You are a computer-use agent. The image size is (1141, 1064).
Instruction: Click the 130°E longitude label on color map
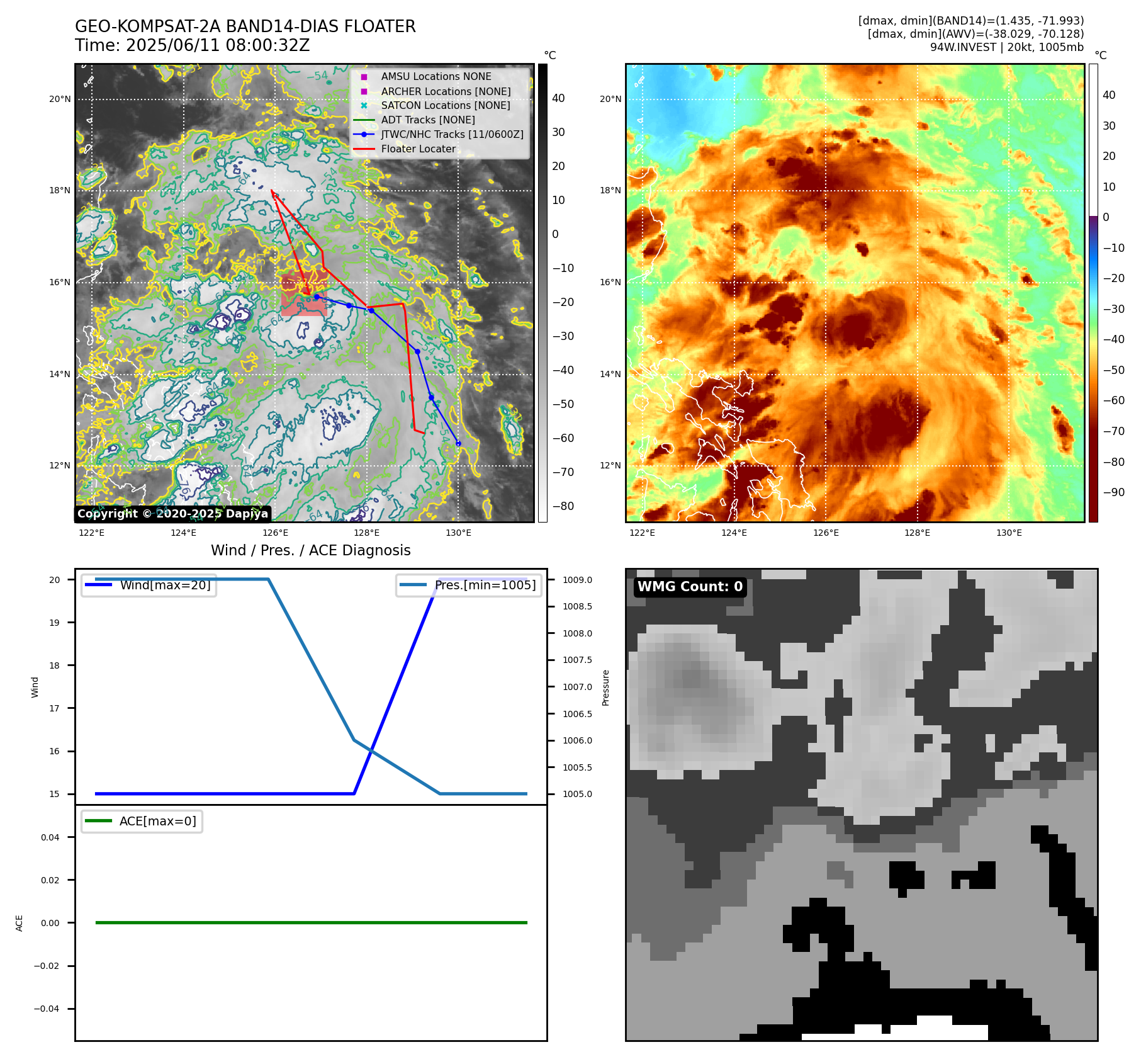pos(1009,533)
